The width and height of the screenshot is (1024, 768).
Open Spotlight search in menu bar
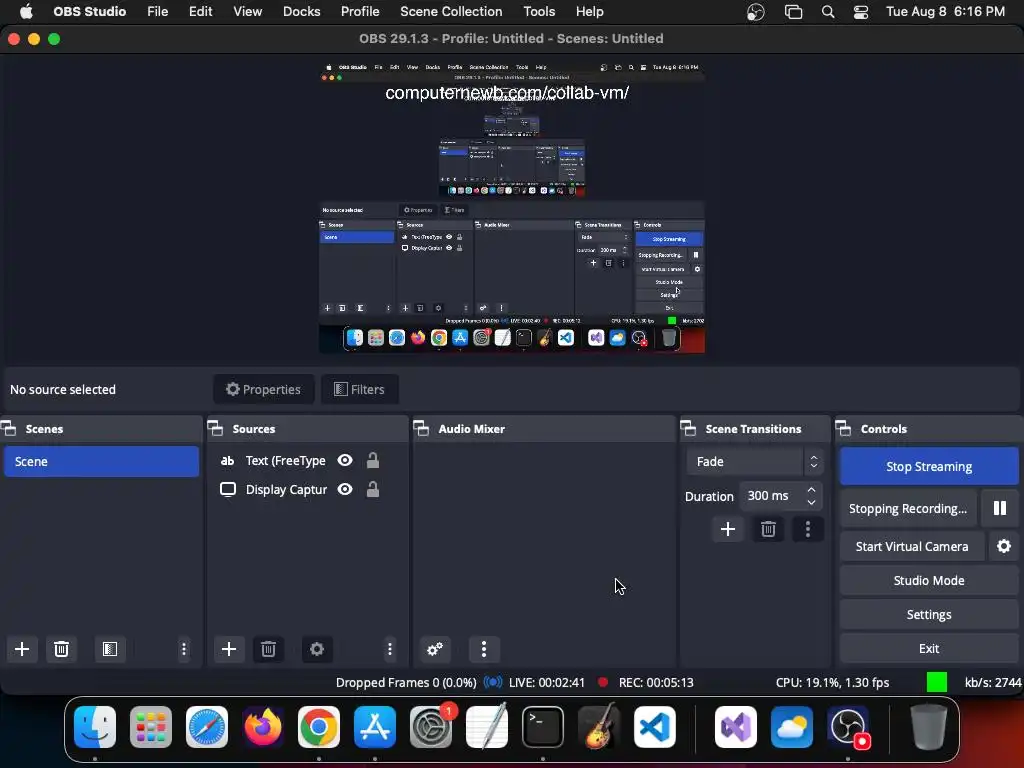click(828, 12)
